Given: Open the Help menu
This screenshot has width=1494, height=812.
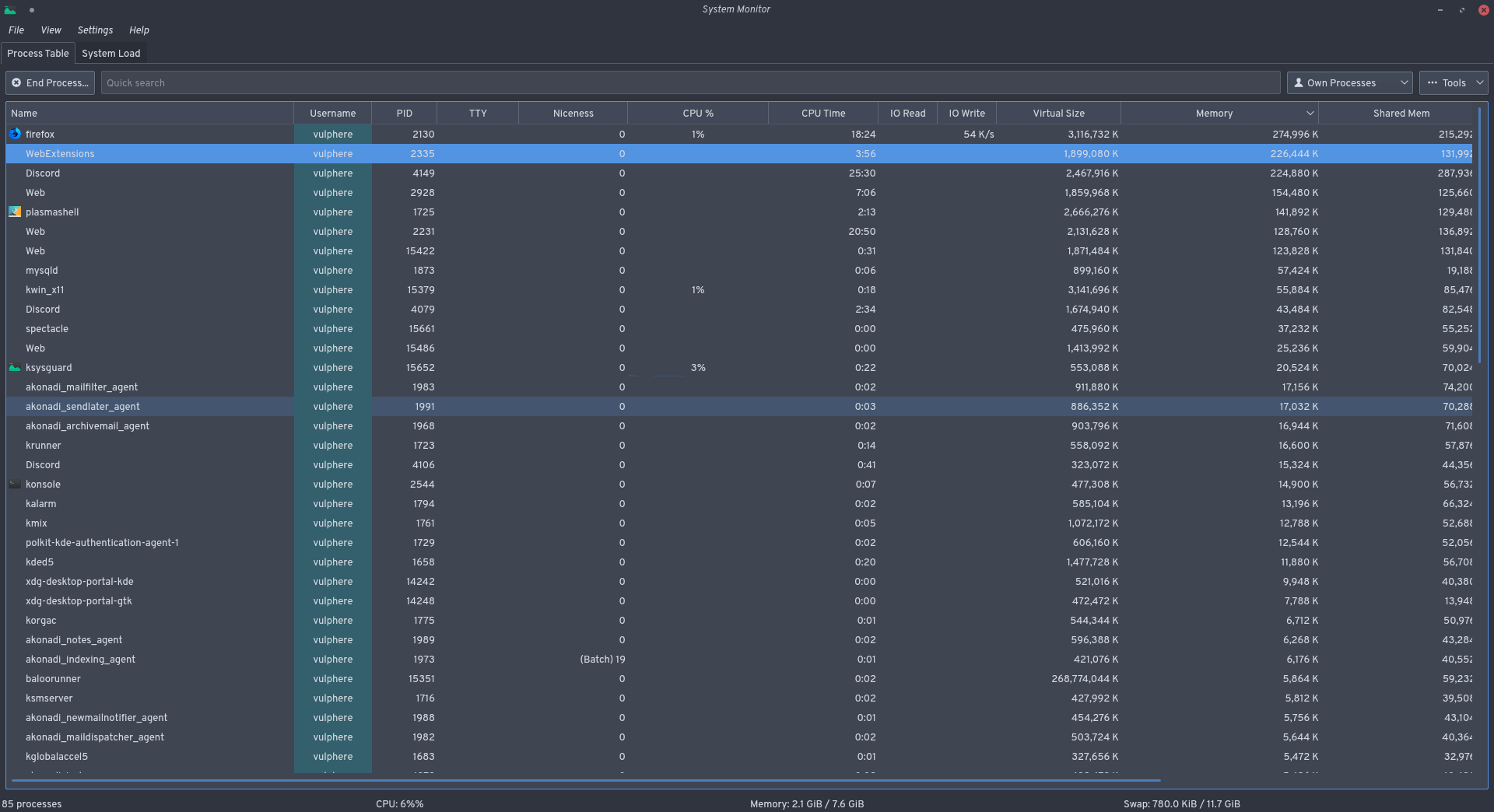Looking at the screenshot, I should pyautogui.click(x=139, y=30).
